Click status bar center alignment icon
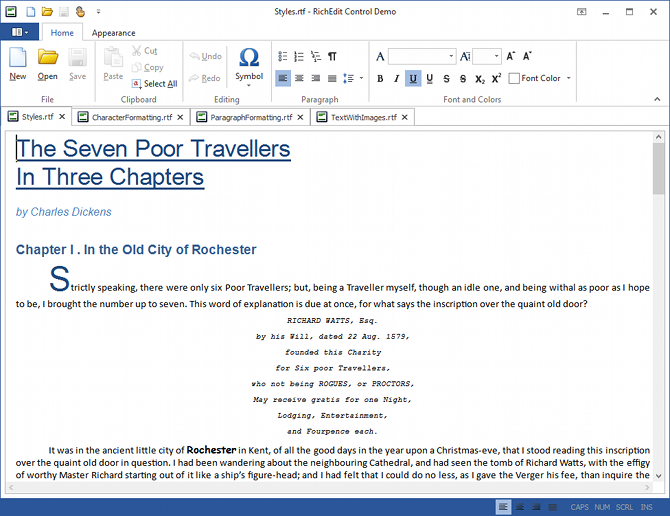The height and width of the screenshot is (516, 670). 520,507
